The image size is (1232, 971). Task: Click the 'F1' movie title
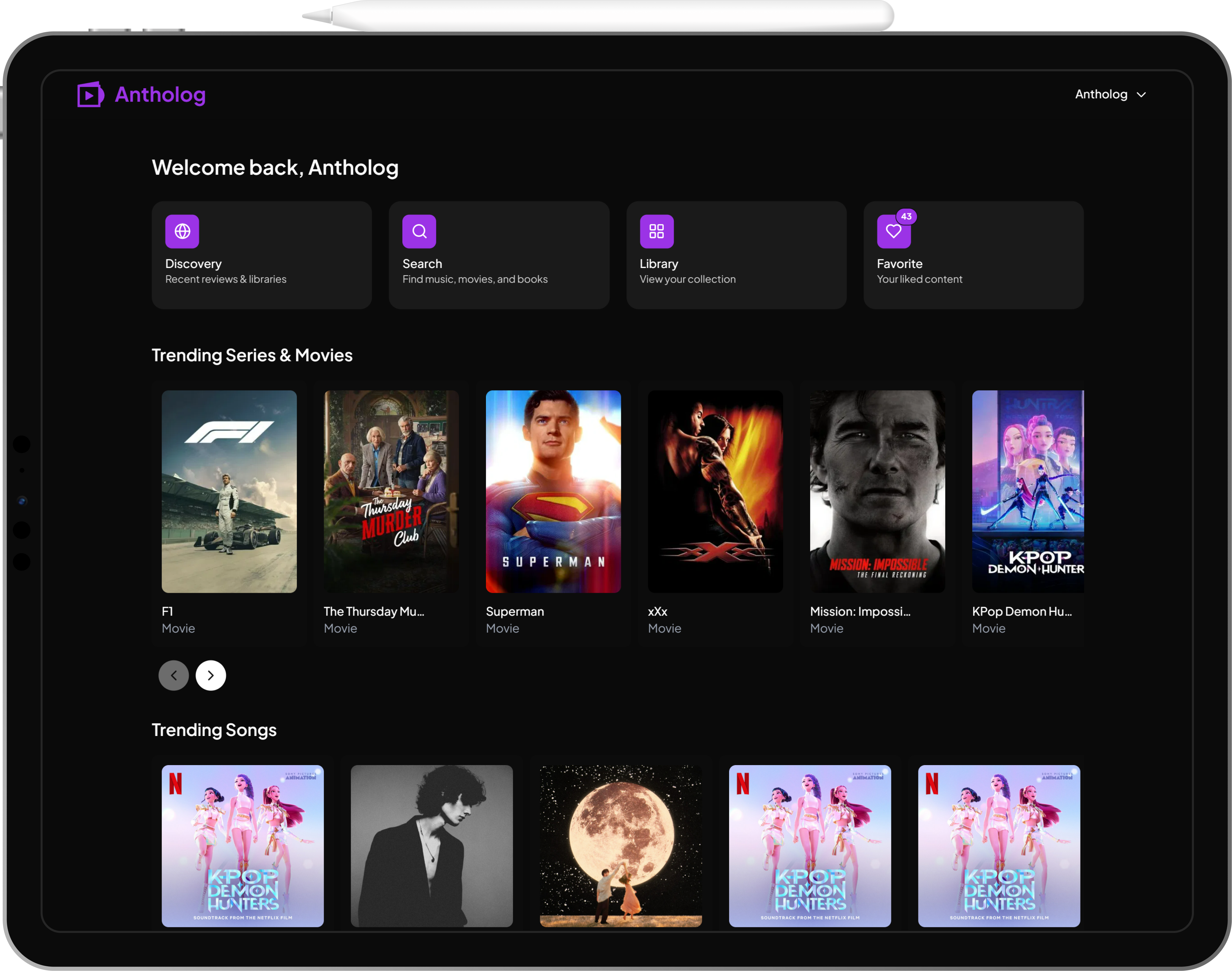[167, 612]
